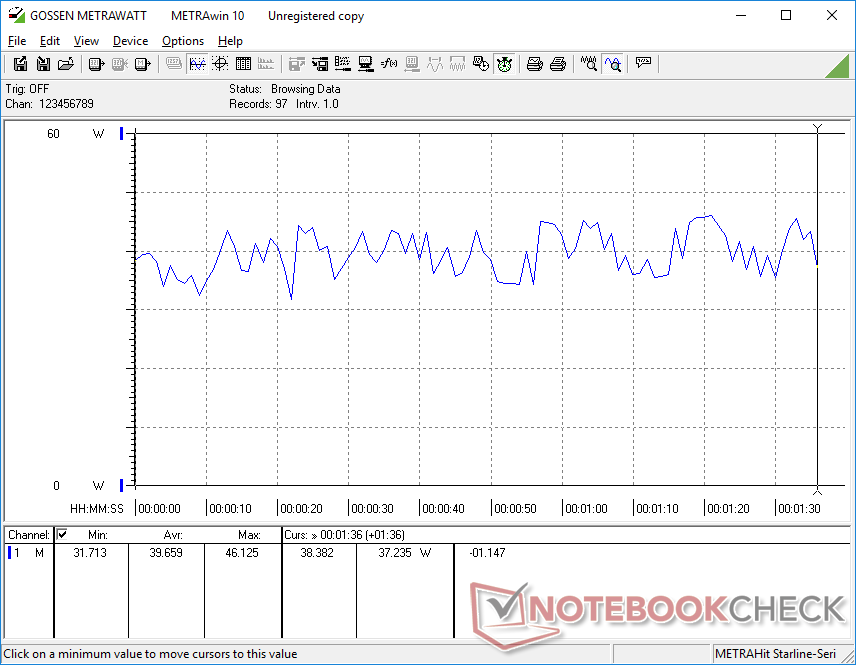Open the clock date-time settings icon

[x=481, y=64]
